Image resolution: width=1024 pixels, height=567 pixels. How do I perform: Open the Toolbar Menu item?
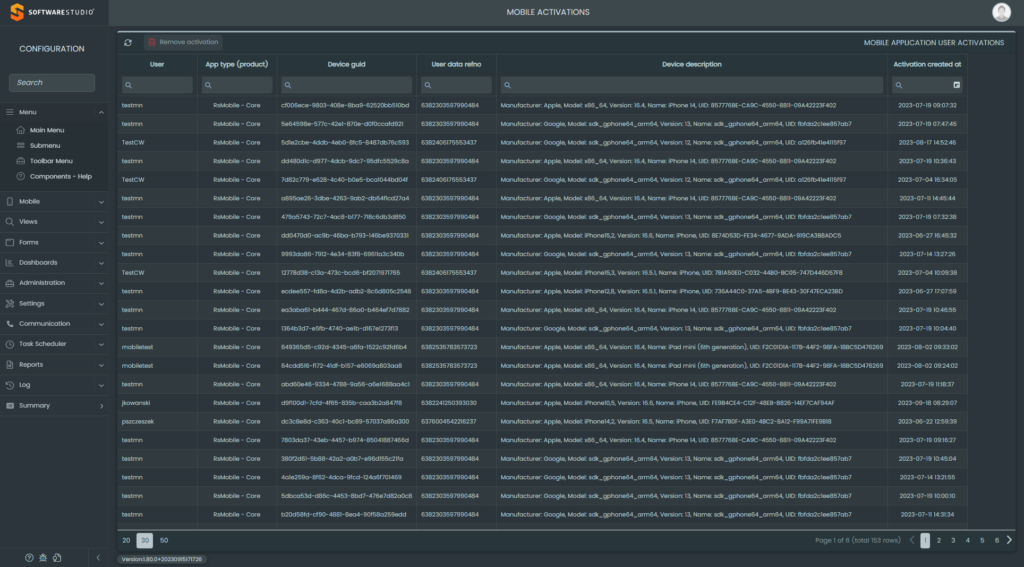(50, 160)
